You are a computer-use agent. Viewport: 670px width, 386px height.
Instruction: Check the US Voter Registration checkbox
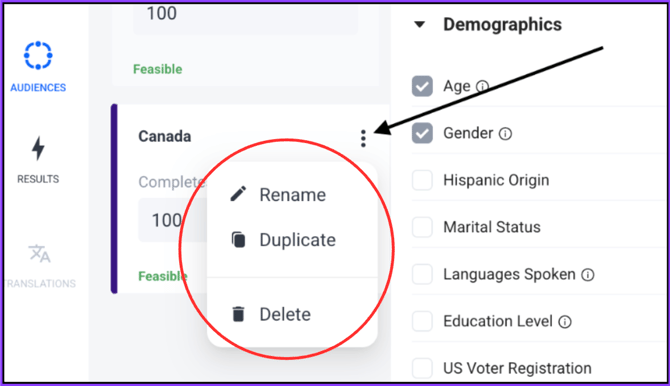click(x=422, y=368)
